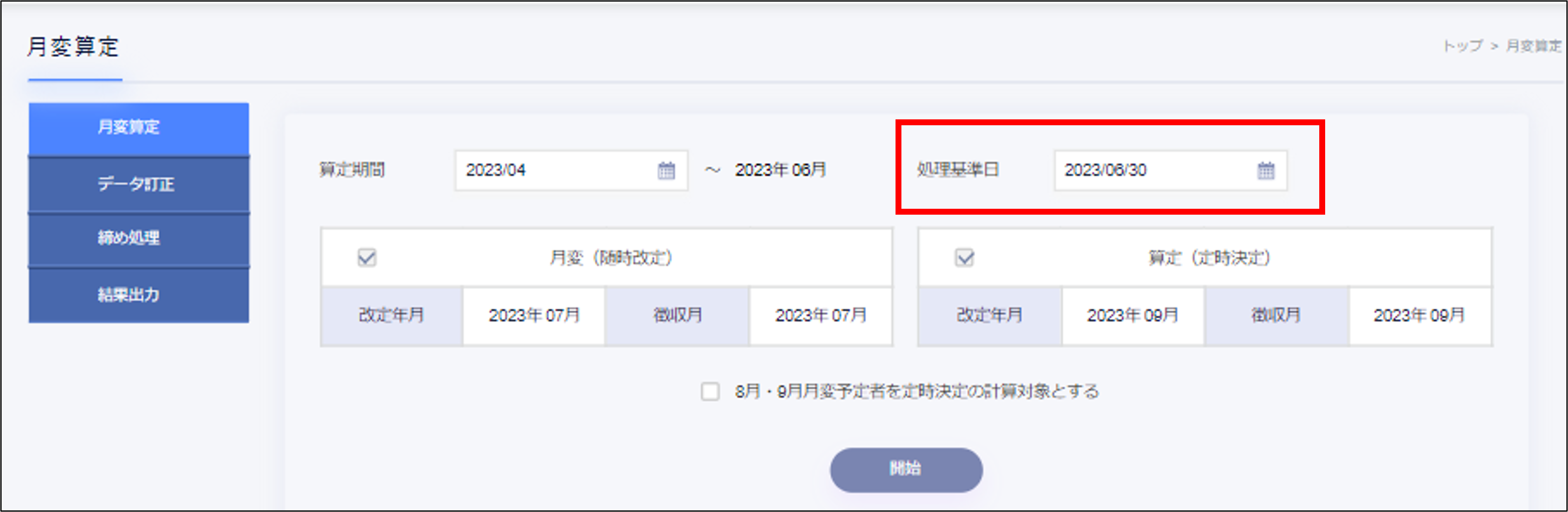Click the 月変算定 page heading

[x=73, y=47]
